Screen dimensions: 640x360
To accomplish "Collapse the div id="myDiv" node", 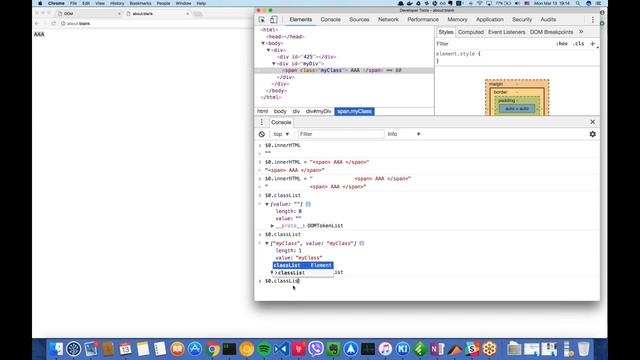I will [274, 64].
